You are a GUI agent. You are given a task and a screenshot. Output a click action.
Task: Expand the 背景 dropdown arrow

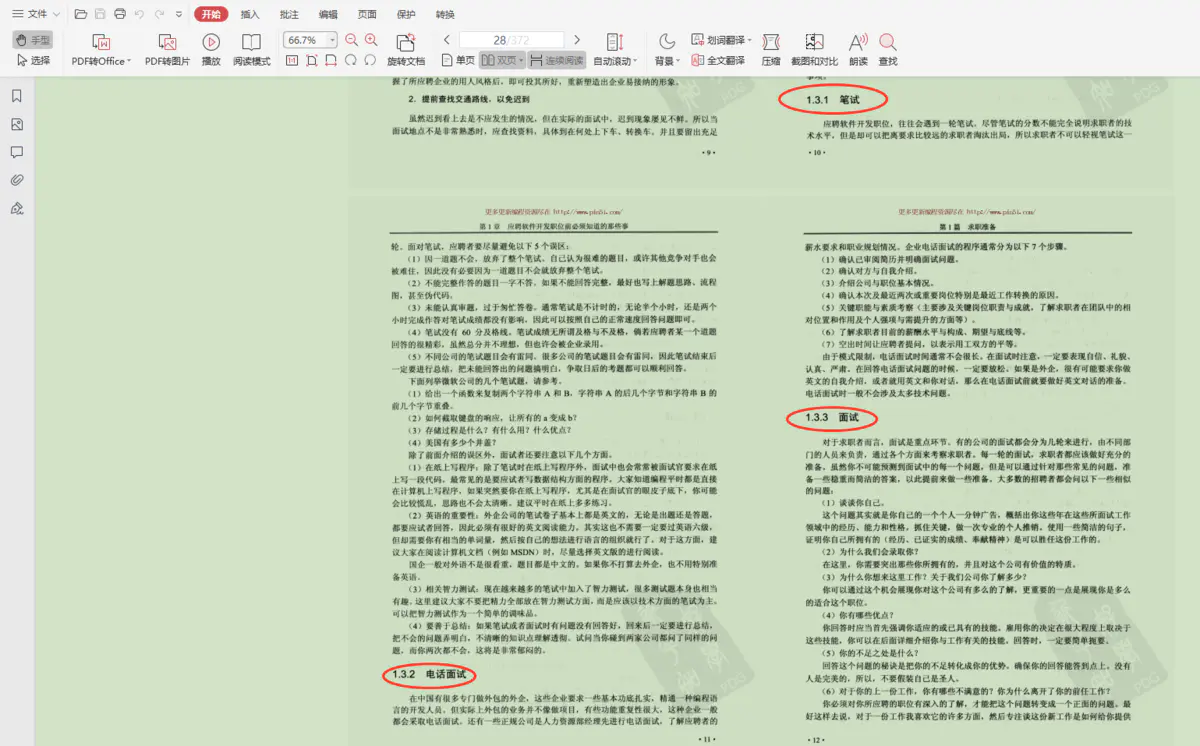(679, 62)
